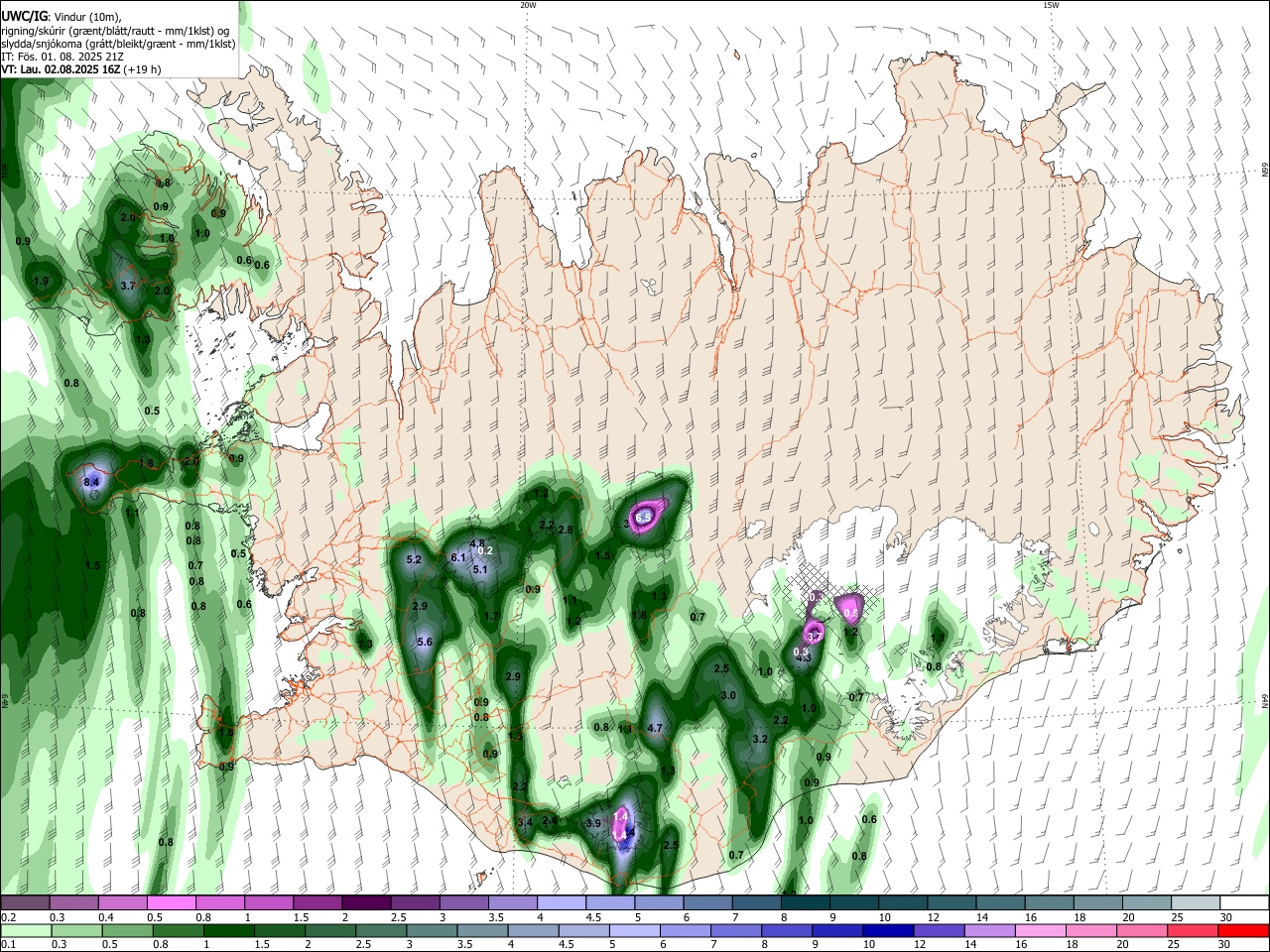This screenshot has height=952, width=1270.
Task: Select the navy blue 10 swatch in lower legend row
Action: [887, 930]
